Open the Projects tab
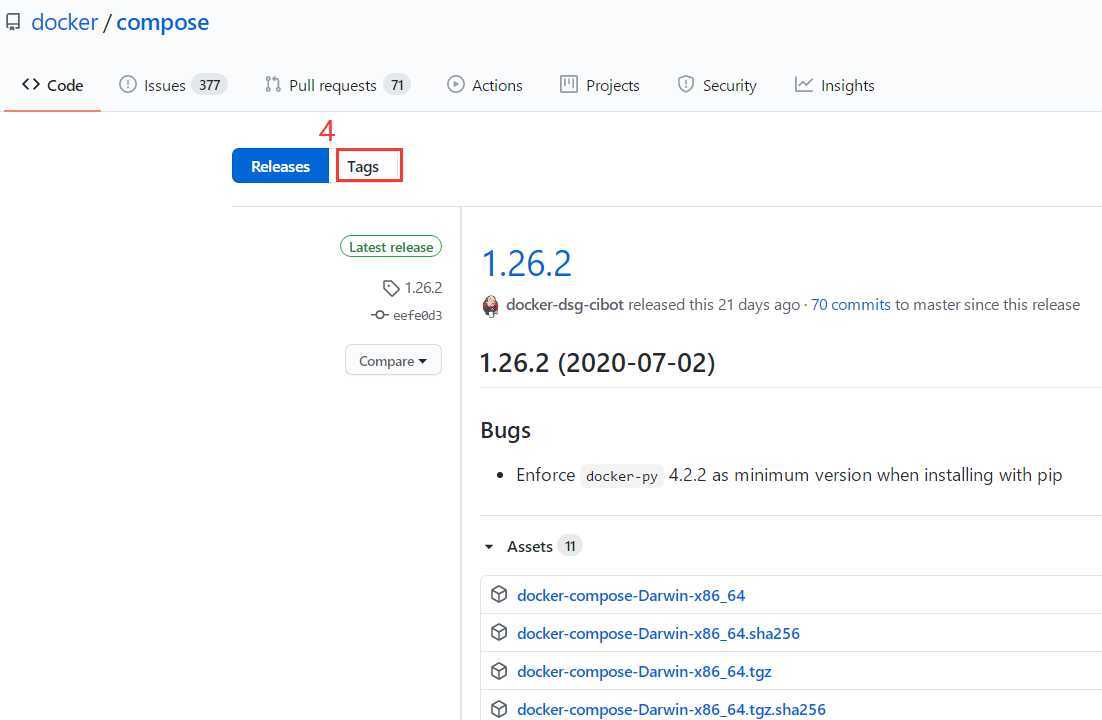 click(599, 85)
